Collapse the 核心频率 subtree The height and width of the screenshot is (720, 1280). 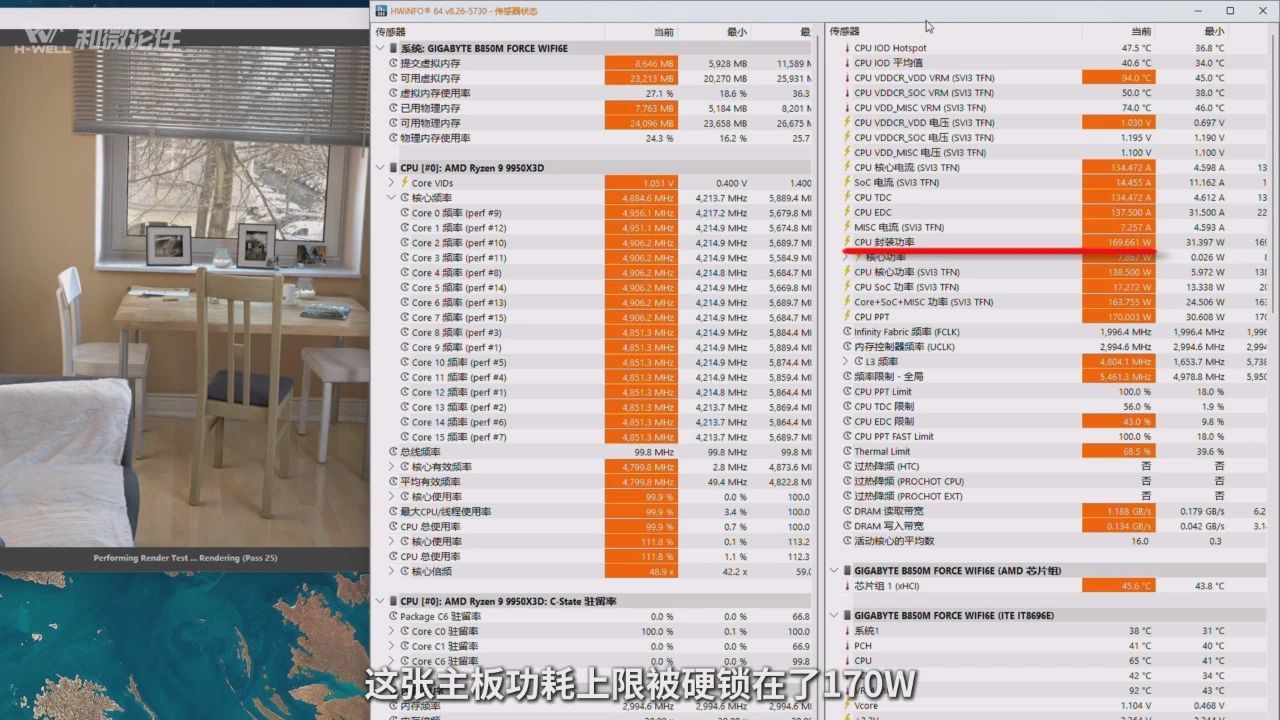[x=392, y=198]
